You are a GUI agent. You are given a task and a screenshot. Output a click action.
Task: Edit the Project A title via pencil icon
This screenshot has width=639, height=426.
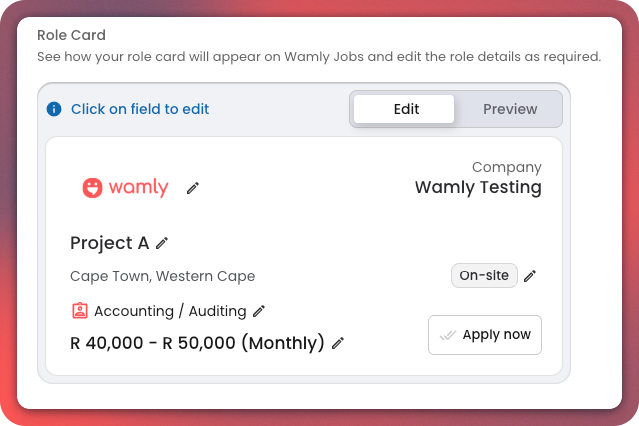pyautogui.click(x=162, y=243)
